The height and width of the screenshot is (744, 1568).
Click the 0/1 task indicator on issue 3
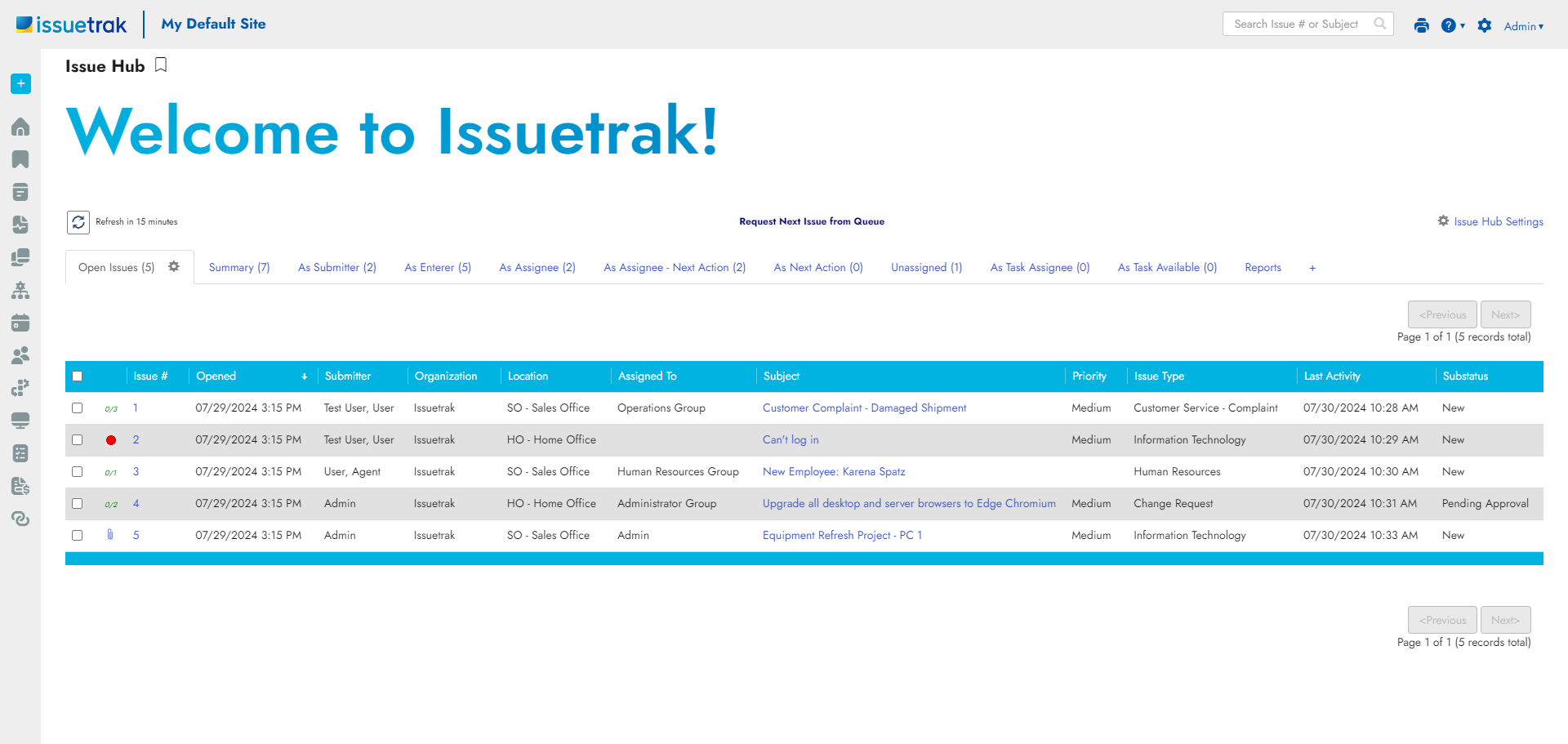click(111, 472)
